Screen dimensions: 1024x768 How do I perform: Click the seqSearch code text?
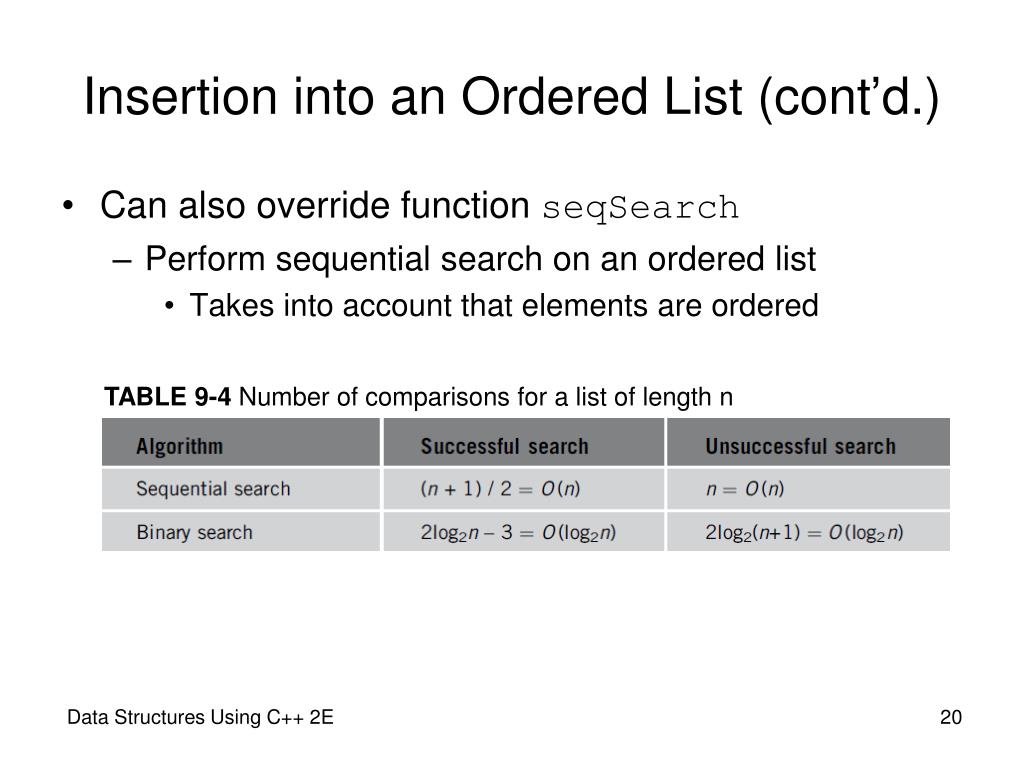click(640, 209)
